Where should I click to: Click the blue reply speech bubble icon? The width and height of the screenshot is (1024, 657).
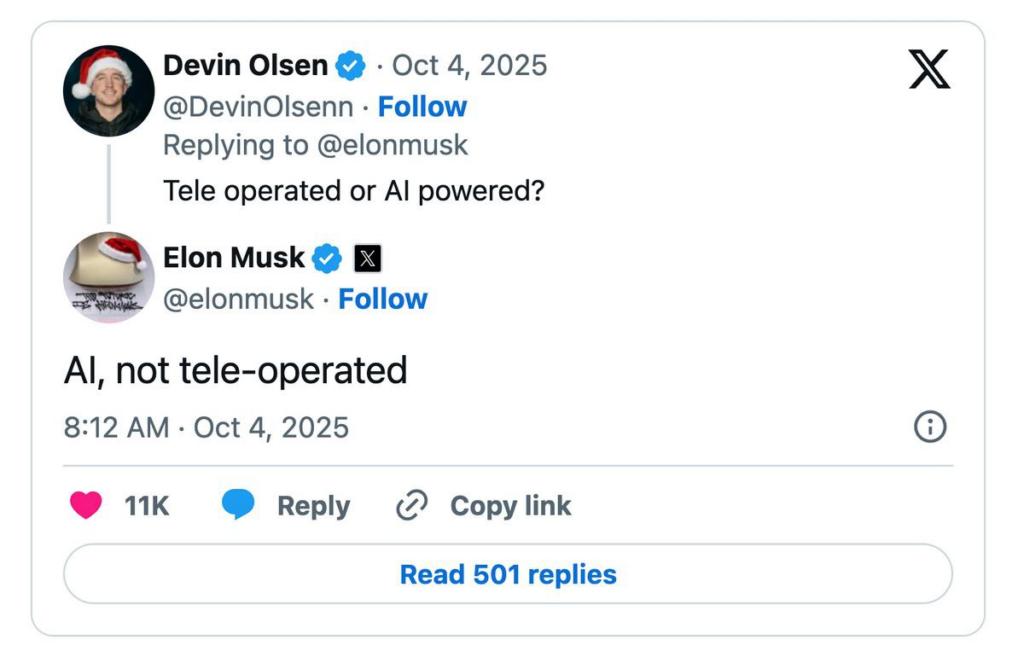[x=238, y=506]
